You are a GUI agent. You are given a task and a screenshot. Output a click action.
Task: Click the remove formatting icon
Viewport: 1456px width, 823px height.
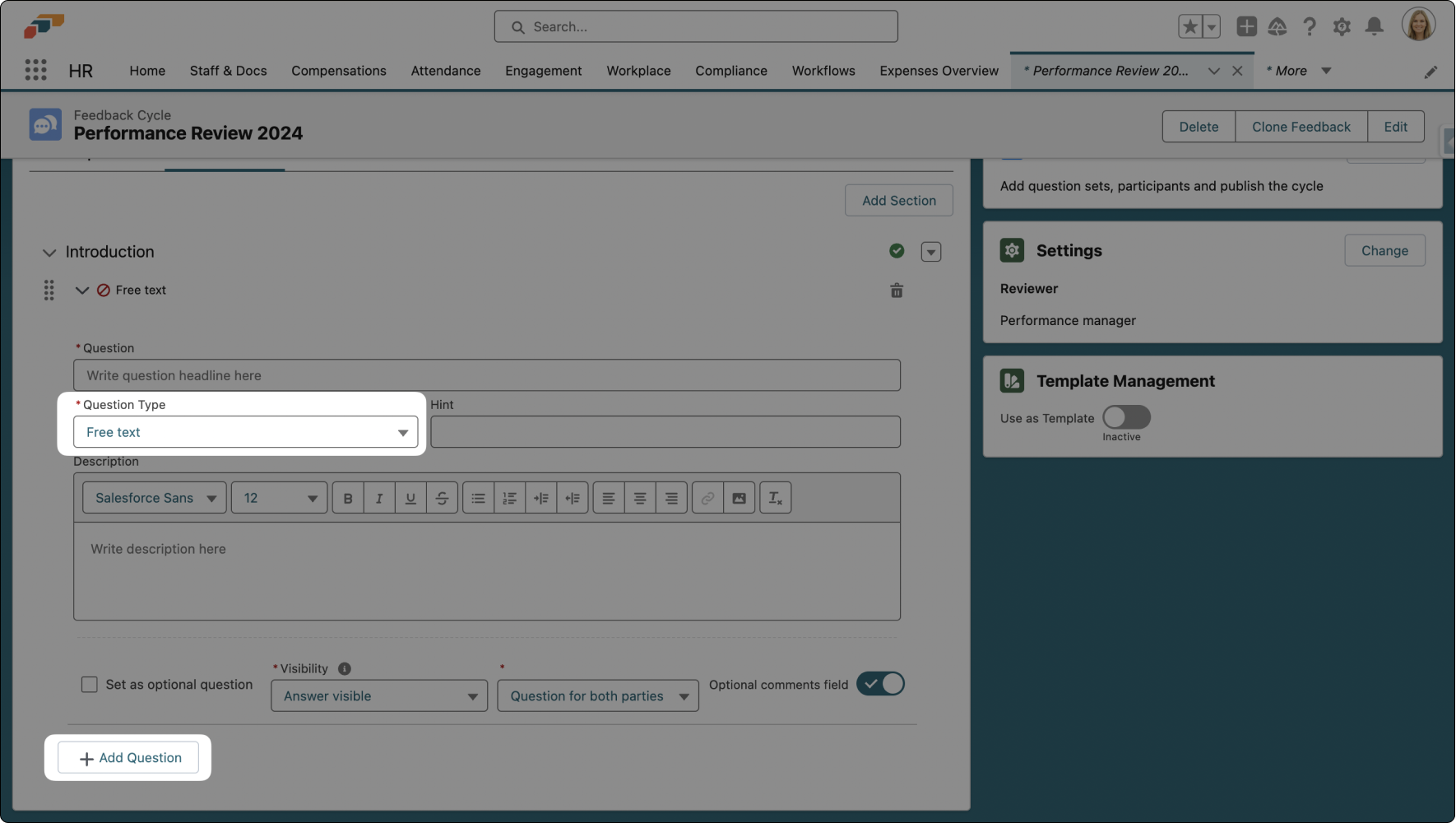775,498
